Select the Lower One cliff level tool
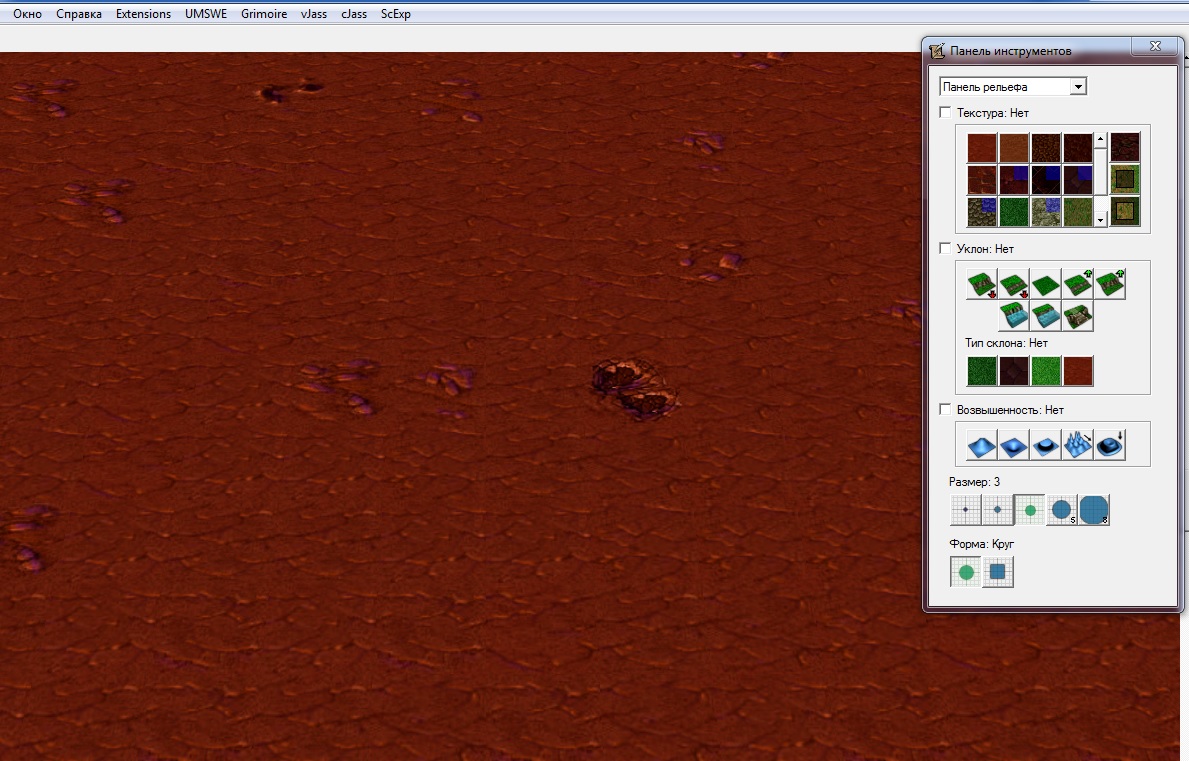Image resolution: width=1189 pixels, height=761 pixels. coord(1013,285)
